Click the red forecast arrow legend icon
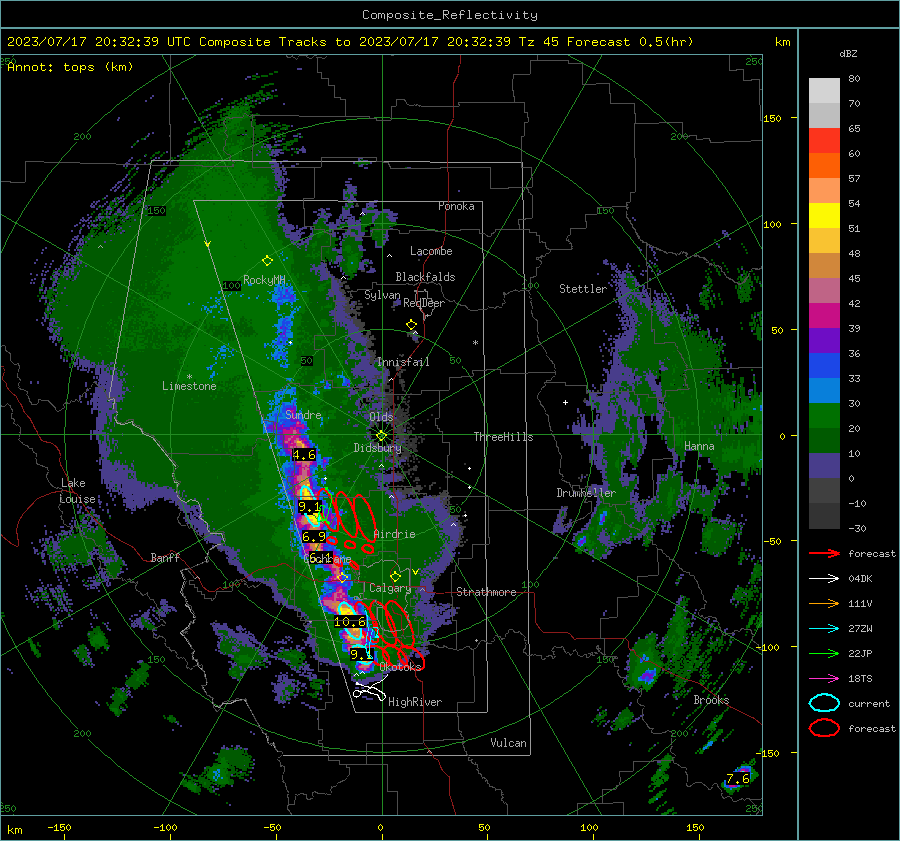This screenshot has height=841, width=900. point(824,553)
